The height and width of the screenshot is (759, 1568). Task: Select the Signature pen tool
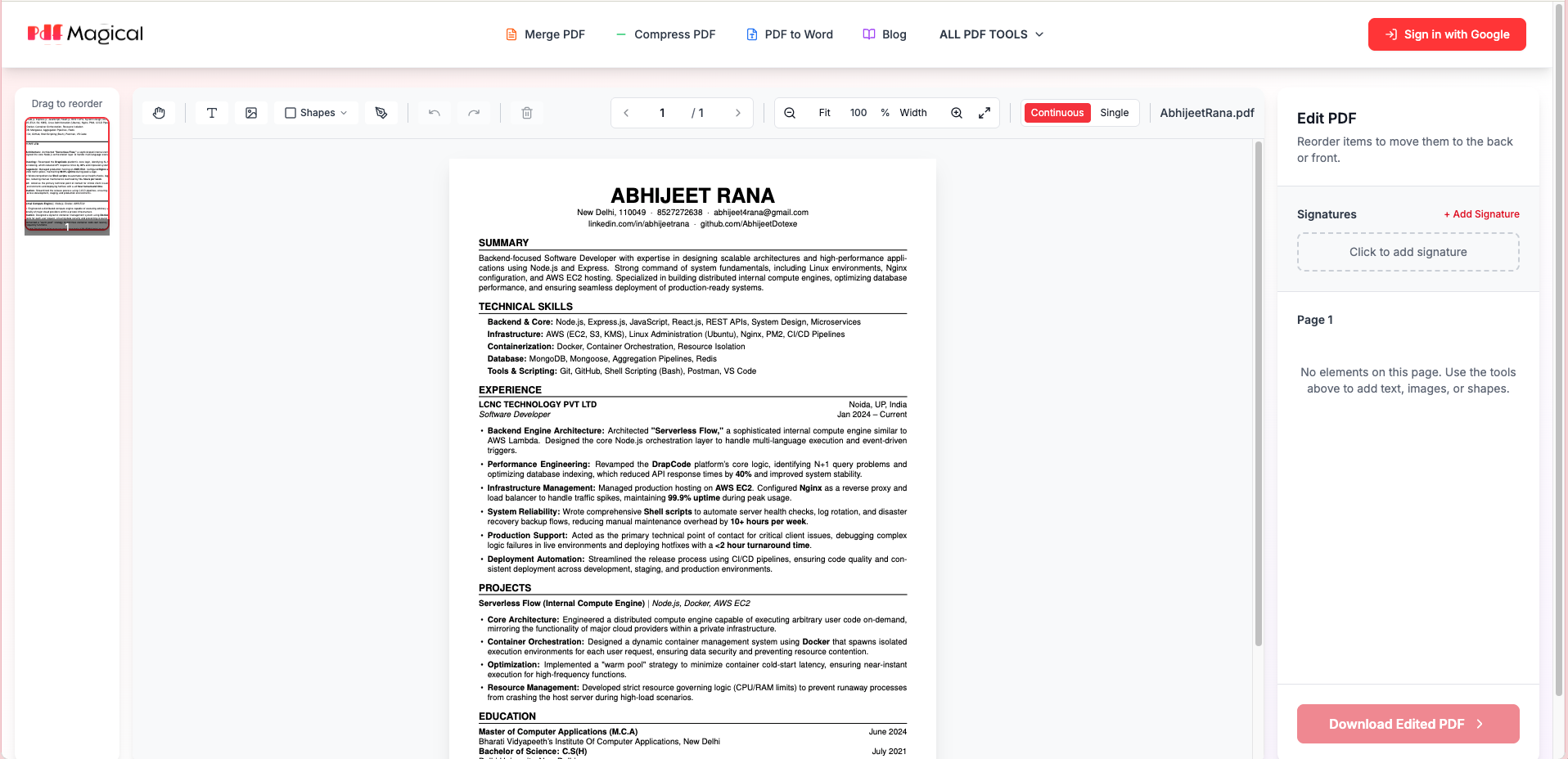(381, 112)
